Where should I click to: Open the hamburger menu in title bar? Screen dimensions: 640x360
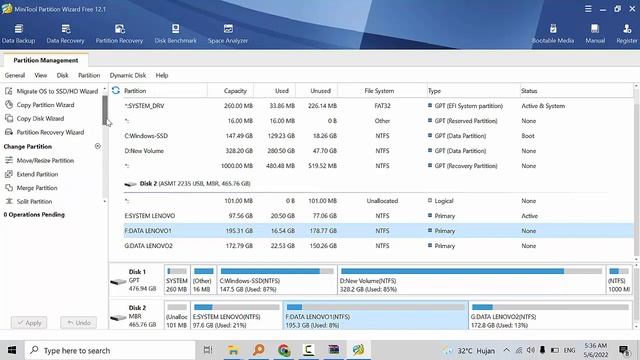(x=588, y=9)
